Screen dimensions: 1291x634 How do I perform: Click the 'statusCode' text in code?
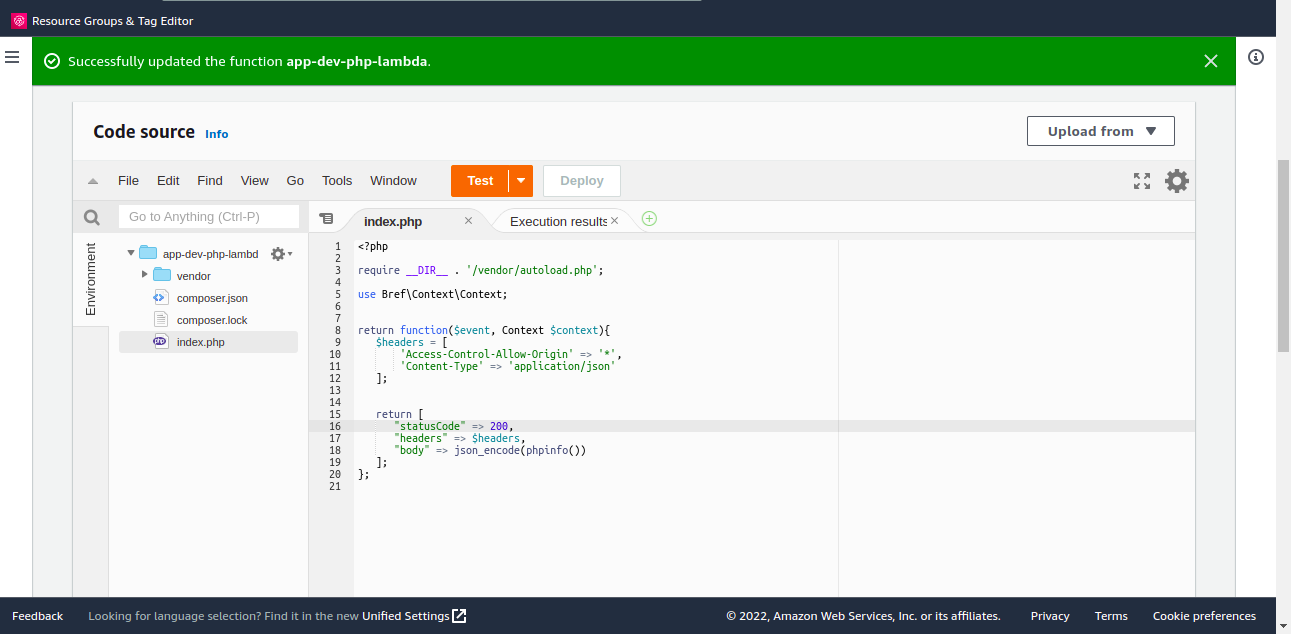click(430, 426)
